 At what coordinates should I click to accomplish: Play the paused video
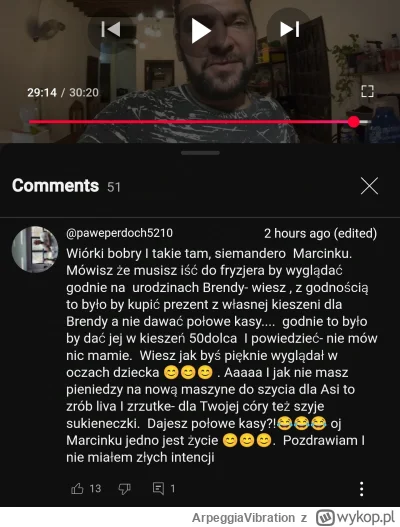201,31
